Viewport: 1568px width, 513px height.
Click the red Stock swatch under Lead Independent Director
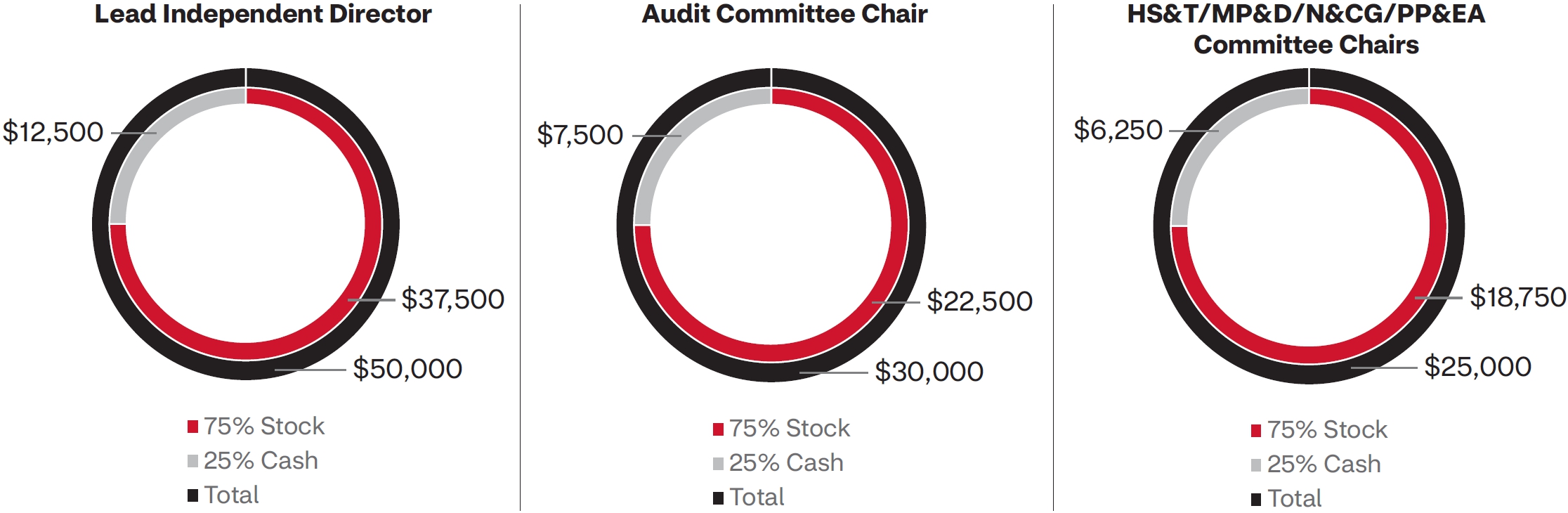pos(192,427)
